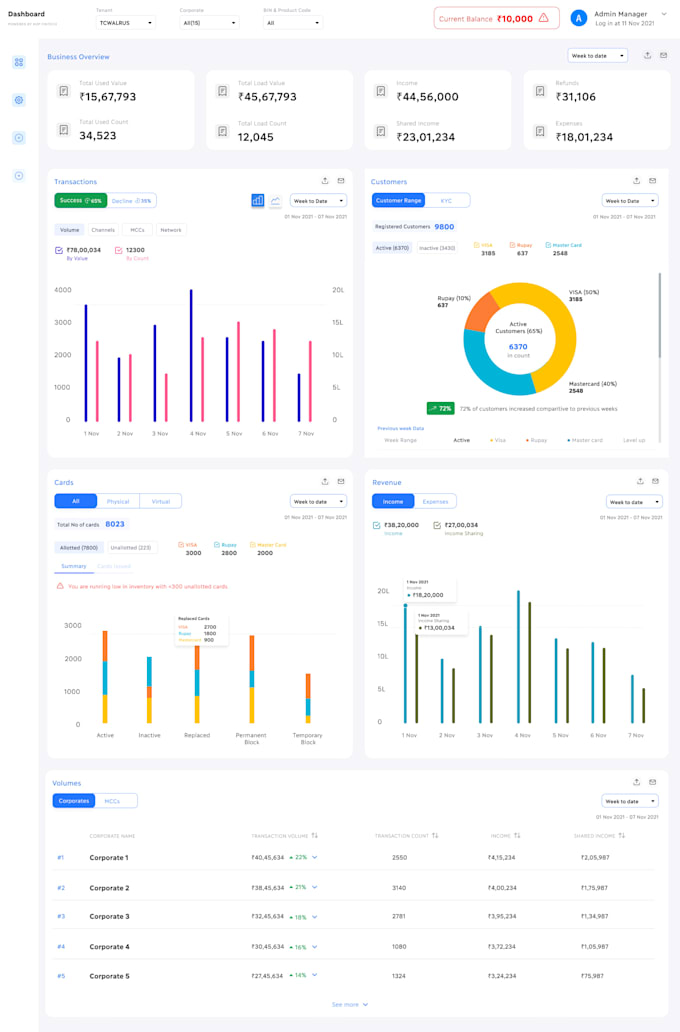This screenshot has width=680, height=1032.
Task: Click the export icon in Volumes panel
Action: [x=637, y=783]
